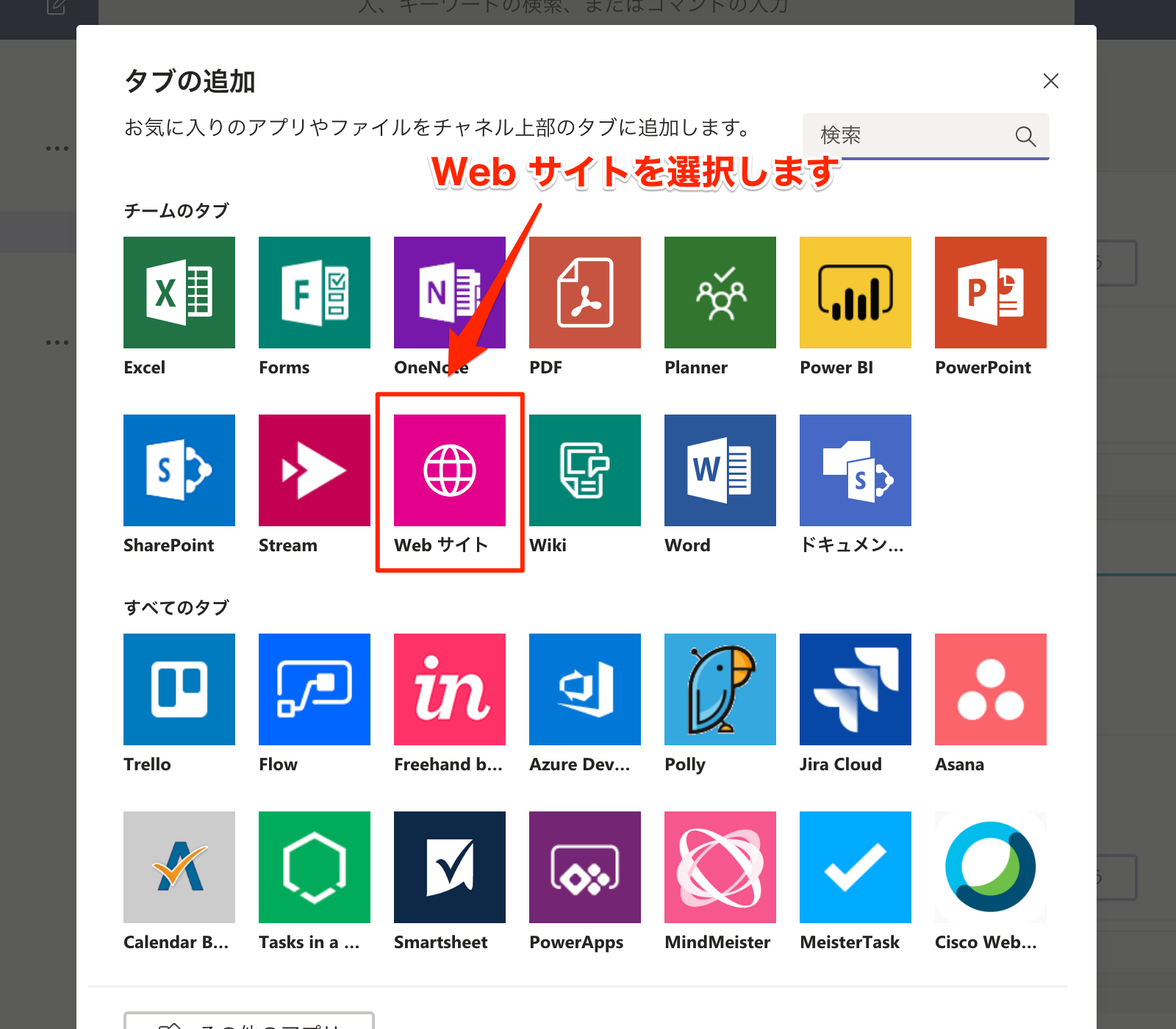Choose the Stream app tile
The height and width of the screenshot is (1029, 1176).
315,470
